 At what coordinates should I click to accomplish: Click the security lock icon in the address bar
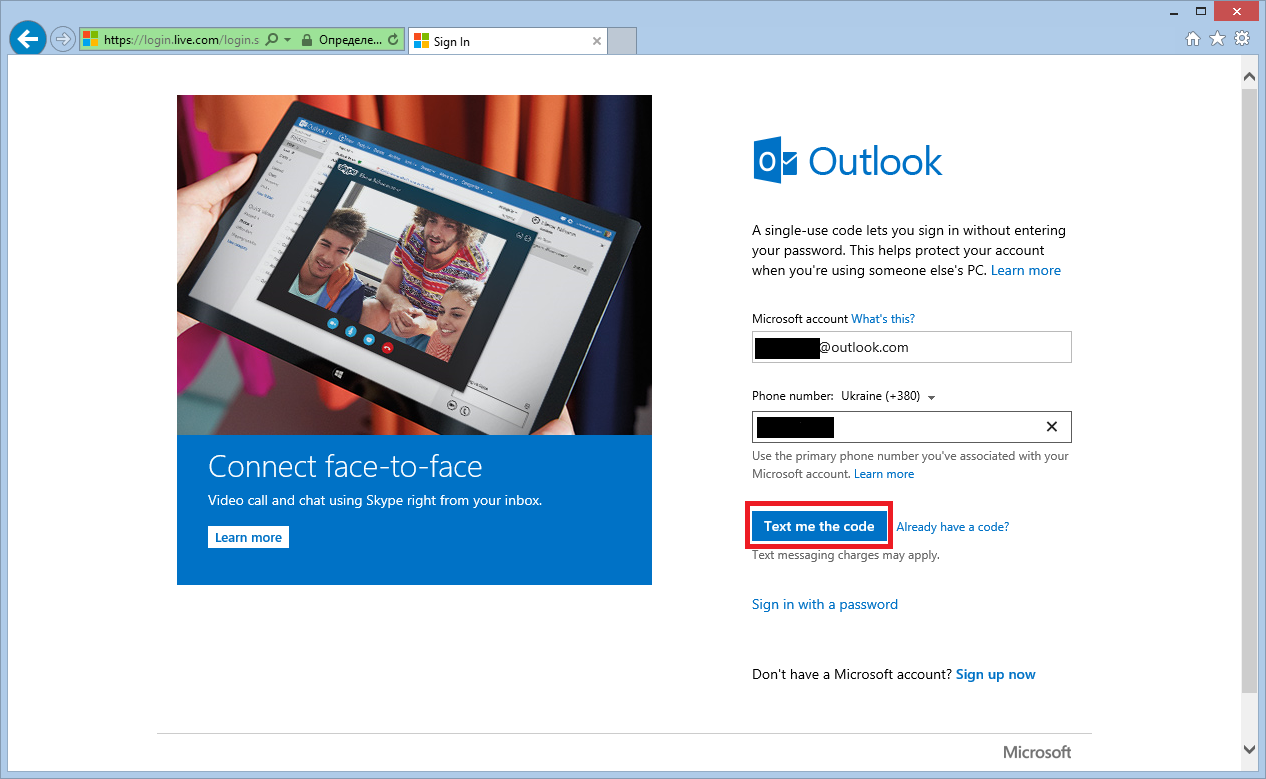coord(306,40)
